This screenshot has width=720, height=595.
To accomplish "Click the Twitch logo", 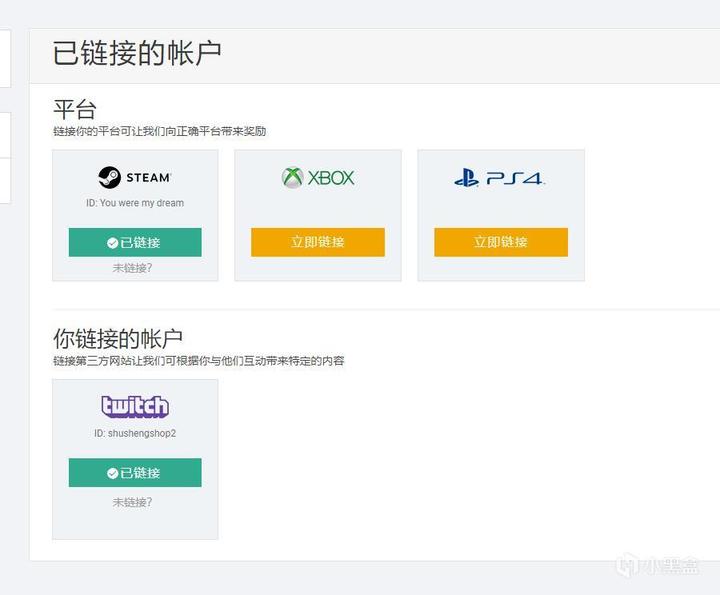I will [x=135, y=406].
